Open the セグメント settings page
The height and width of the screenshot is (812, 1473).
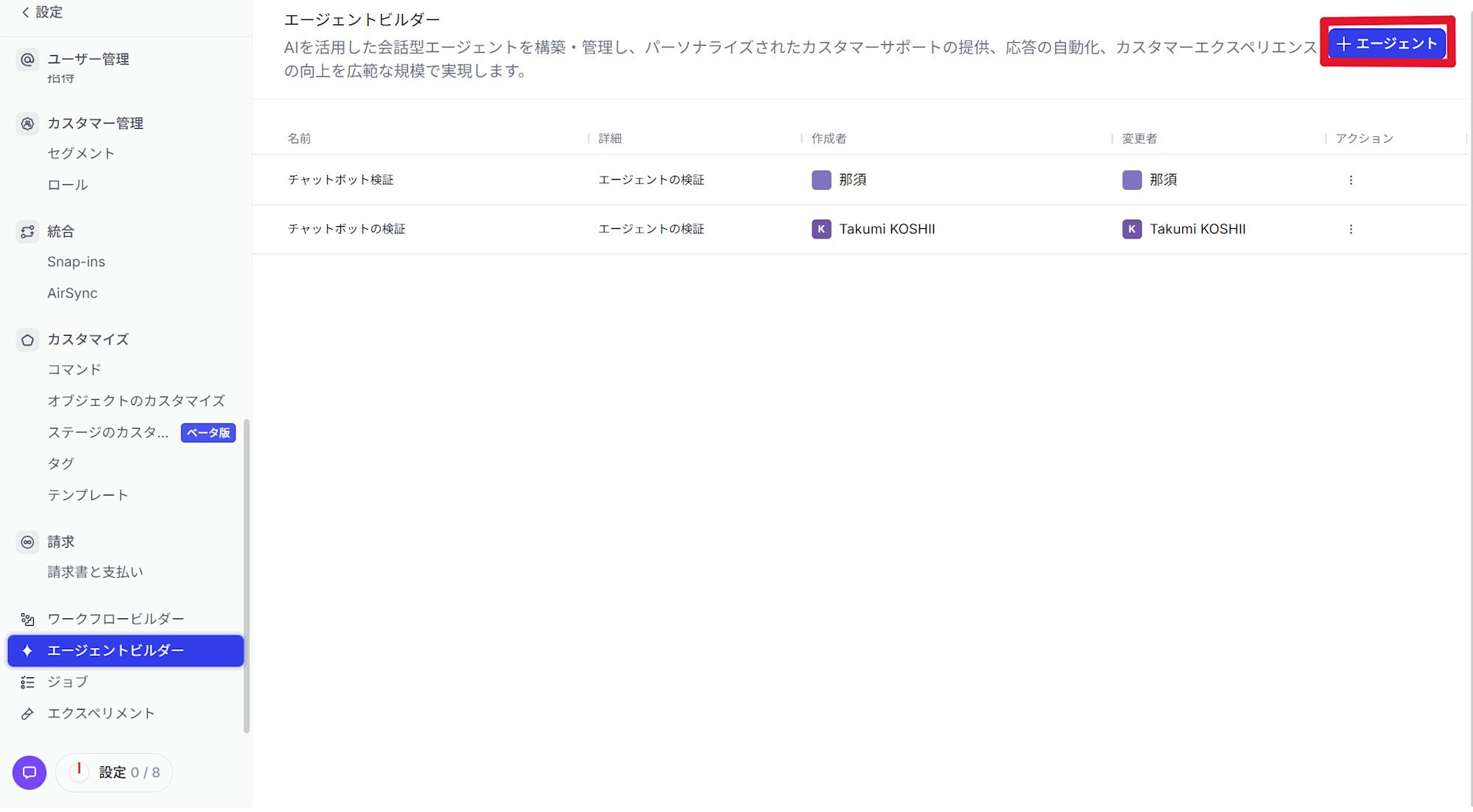click(x=80, y=153)
